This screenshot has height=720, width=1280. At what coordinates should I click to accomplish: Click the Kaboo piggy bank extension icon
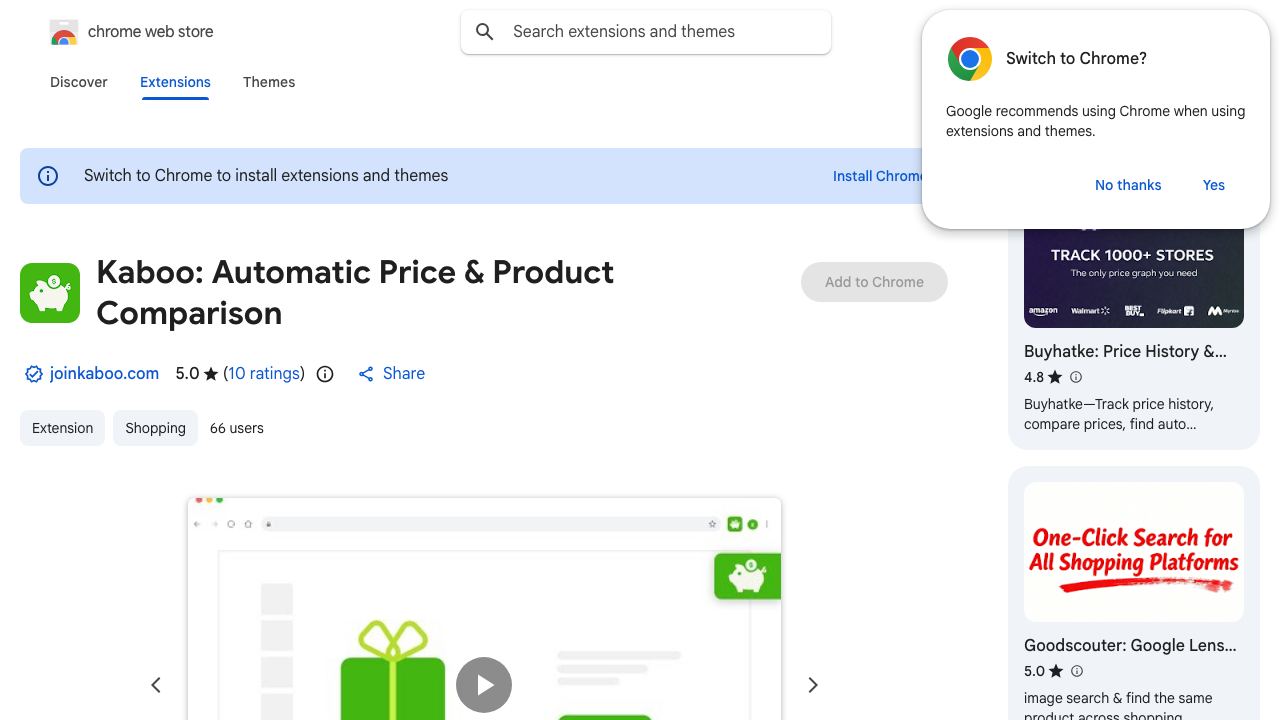[x=50, y=293]
